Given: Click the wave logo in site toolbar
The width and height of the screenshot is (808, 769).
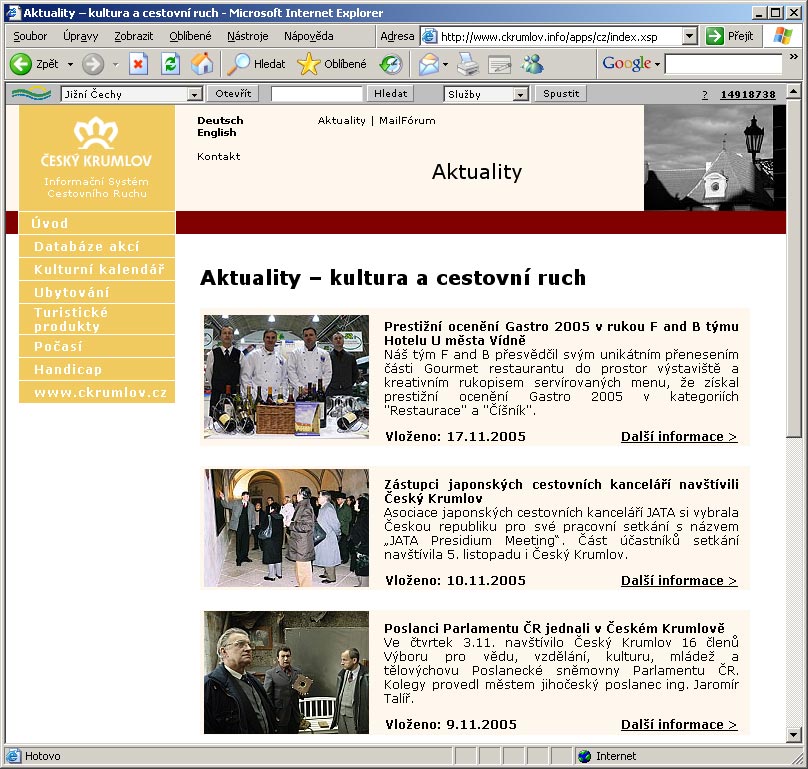Looking at the screenshot, I should click(x=31, y=93).
